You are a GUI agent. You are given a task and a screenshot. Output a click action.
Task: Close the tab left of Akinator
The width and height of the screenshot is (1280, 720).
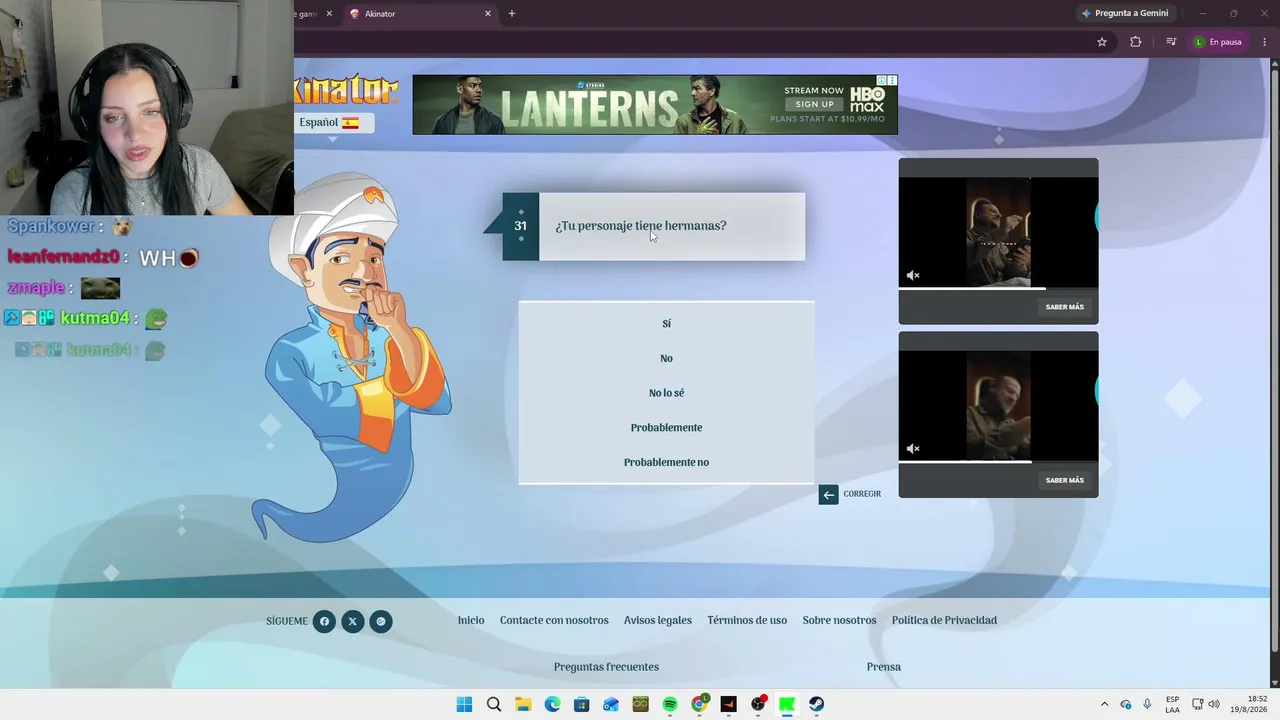(x=329, y=14)
